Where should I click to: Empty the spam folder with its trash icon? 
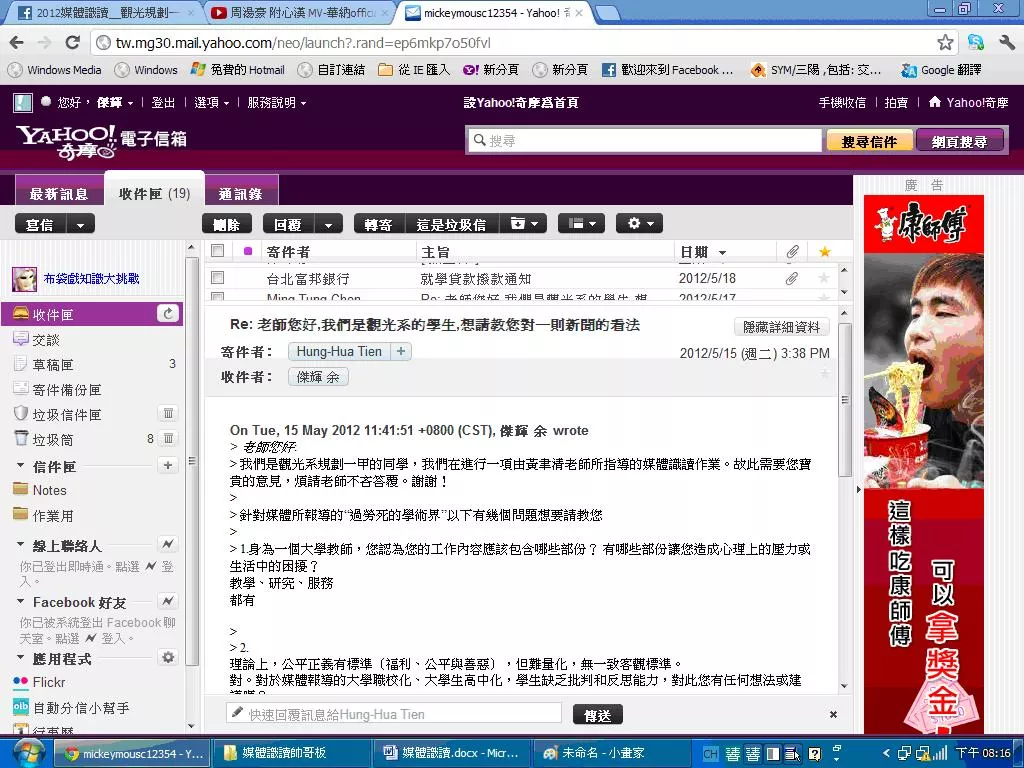point(168,413)
